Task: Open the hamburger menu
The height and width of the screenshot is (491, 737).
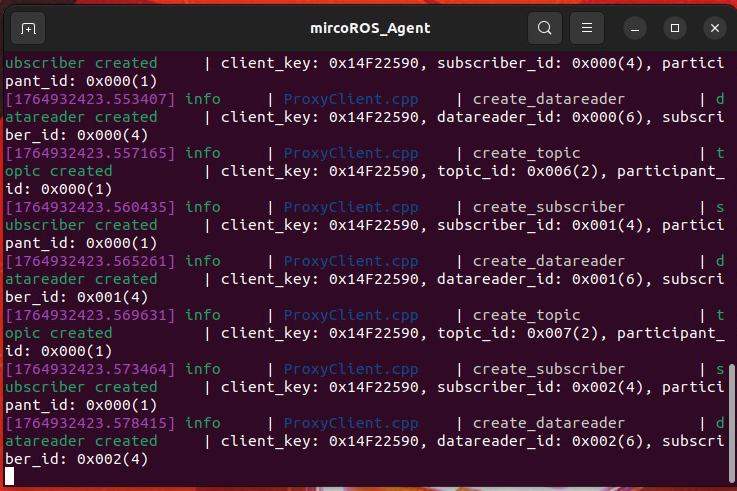Action: click(587, 28)
